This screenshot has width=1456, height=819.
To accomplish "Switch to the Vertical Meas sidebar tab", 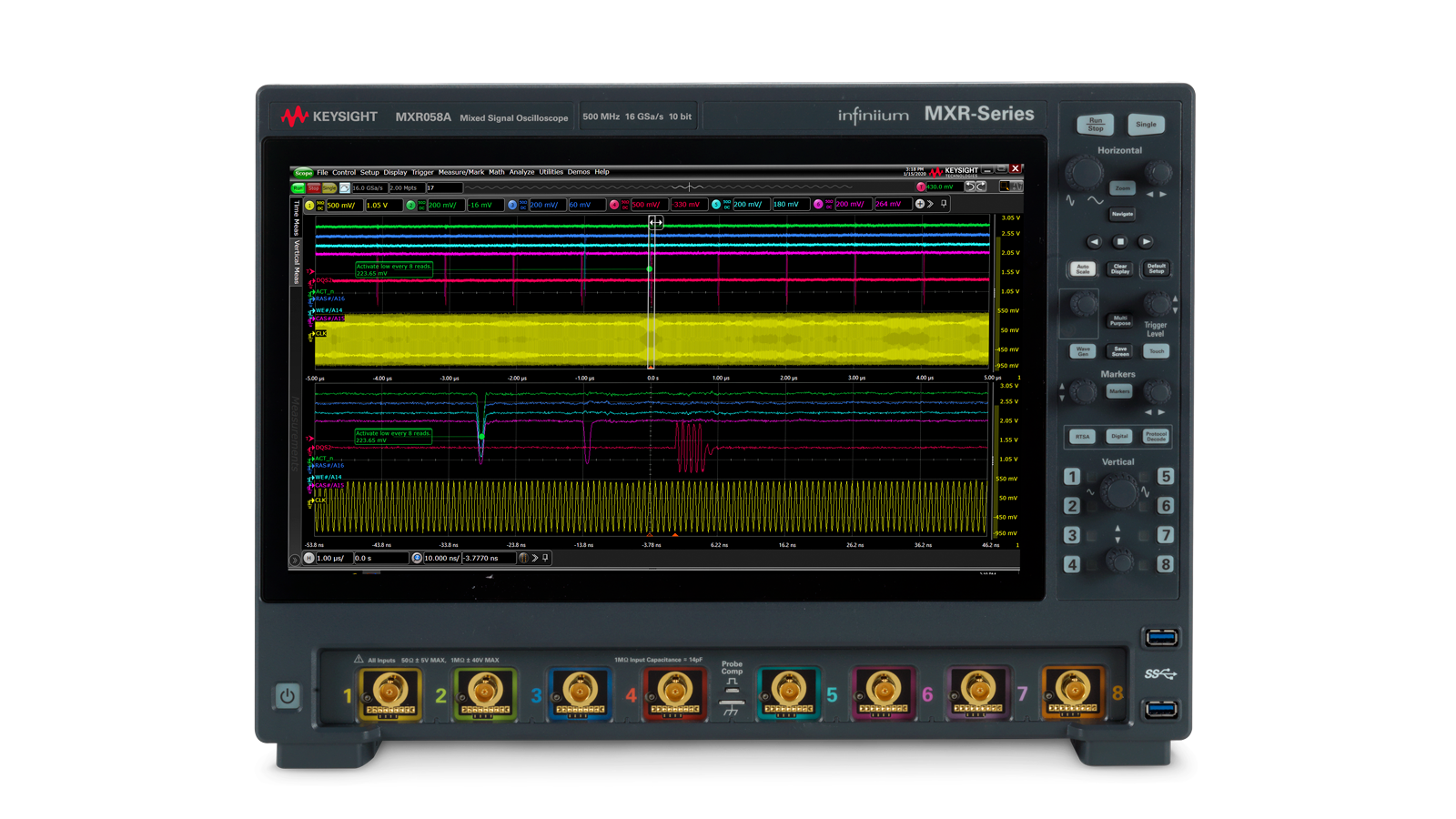I will (296, 261).
